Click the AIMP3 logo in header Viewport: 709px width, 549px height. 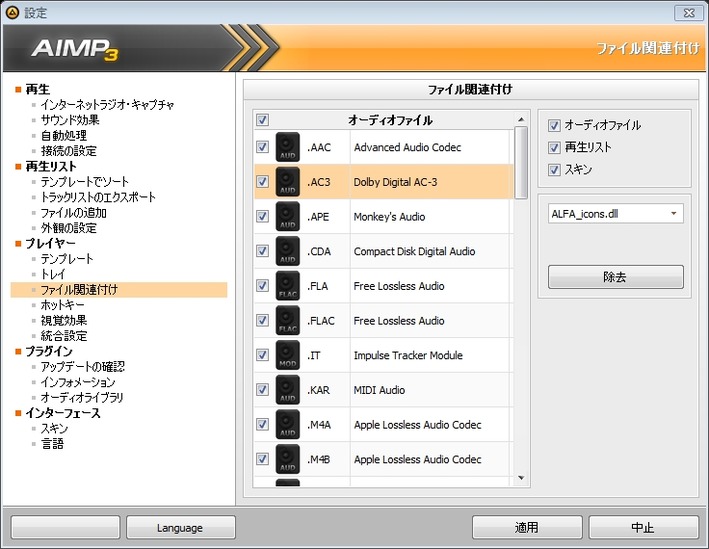coord(75,49)
